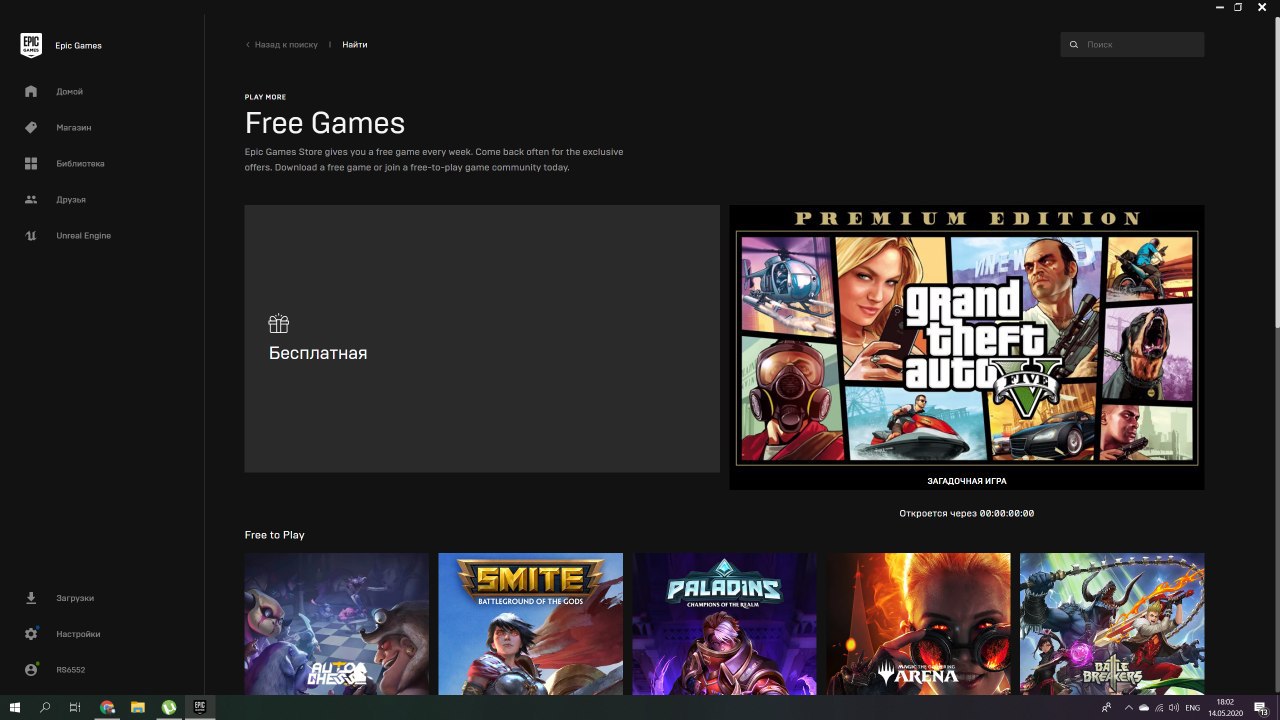Open the Бесплатная free game tile

[482, 339]
